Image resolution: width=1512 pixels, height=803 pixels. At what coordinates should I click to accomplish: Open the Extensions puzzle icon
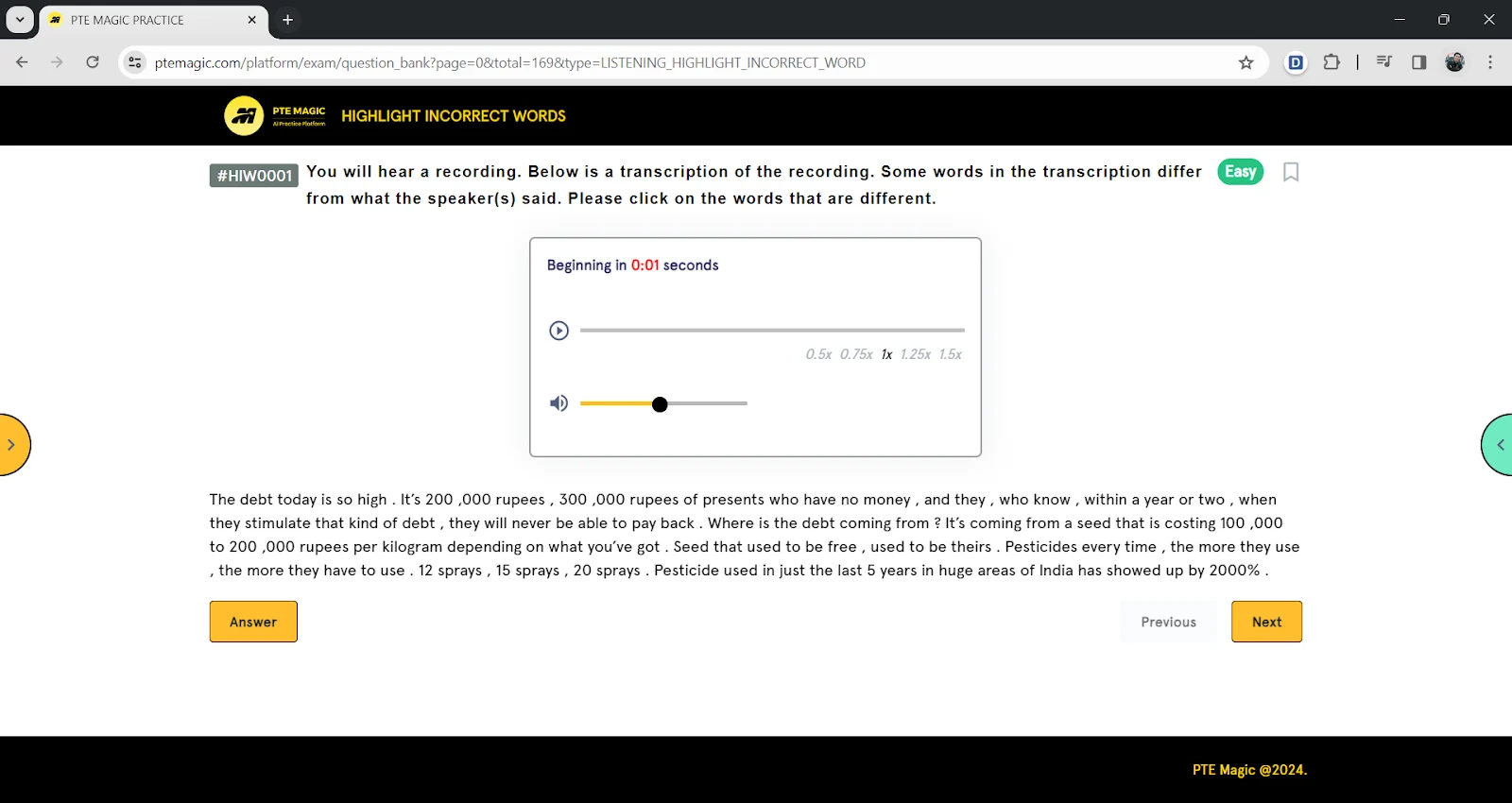pyautogui.click(x=1332, y=62)
